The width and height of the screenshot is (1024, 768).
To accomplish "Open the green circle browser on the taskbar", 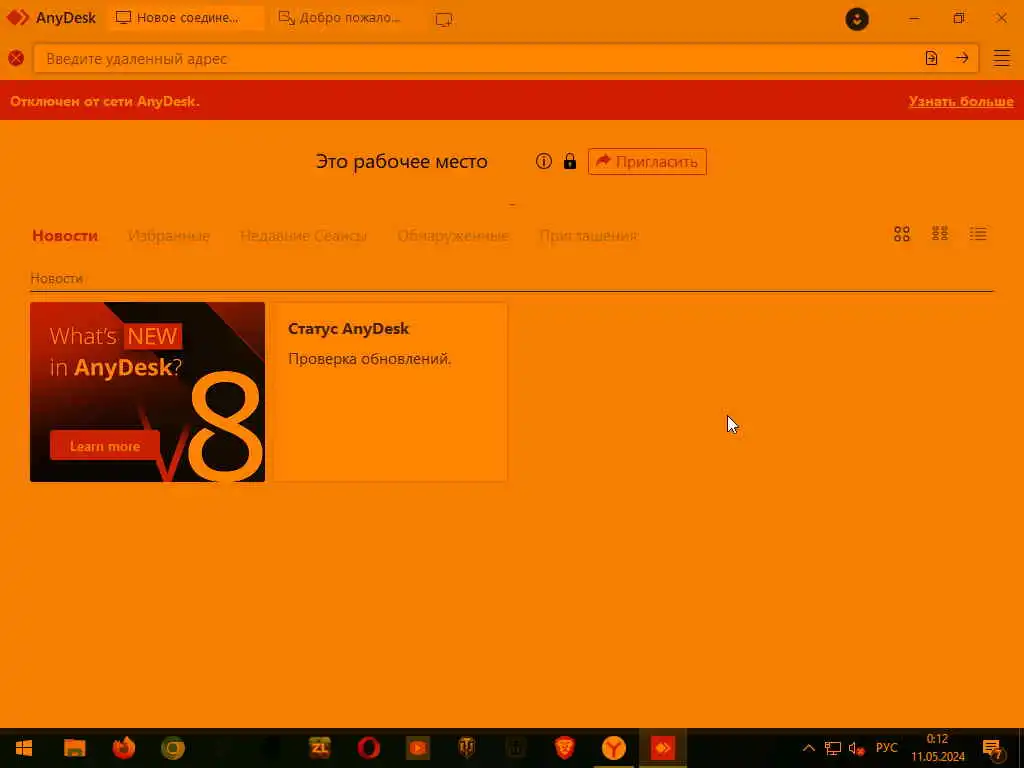I will (173, 748).
